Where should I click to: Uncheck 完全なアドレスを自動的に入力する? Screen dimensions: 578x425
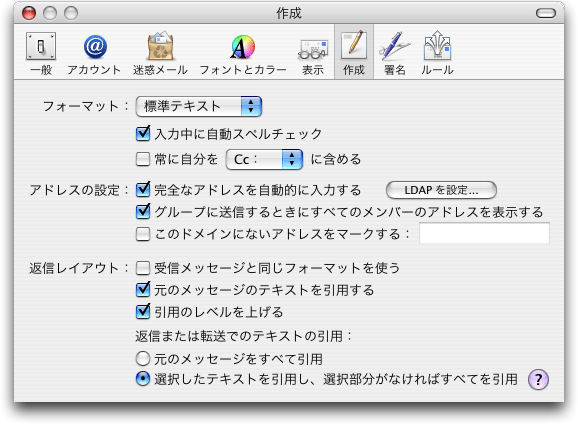(143, 189)
